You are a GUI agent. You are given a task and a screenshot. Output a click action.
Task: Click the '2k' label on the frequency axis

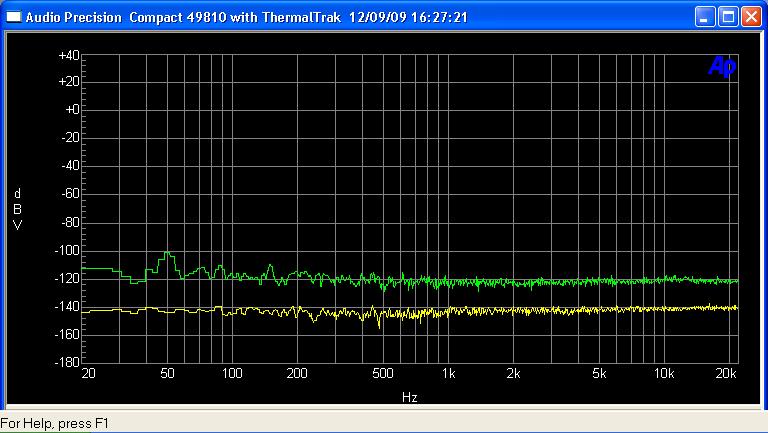pos(513,374)
